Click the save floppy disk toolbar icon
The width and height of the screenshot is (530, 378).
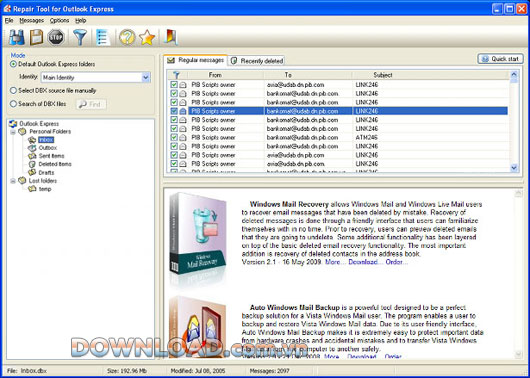[37, 37]
